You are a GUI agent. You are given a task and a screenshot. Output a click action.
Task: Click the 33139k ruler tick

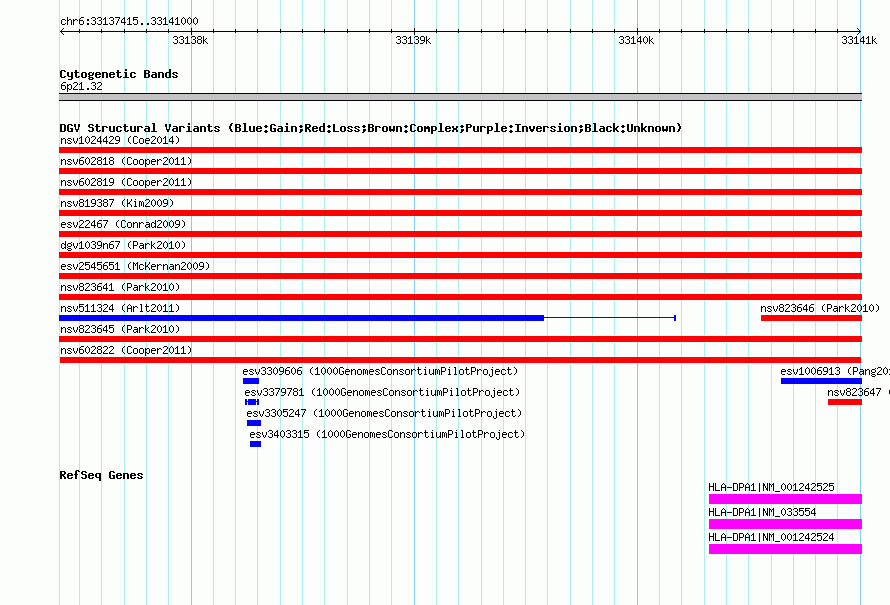[x=413, y=40]
